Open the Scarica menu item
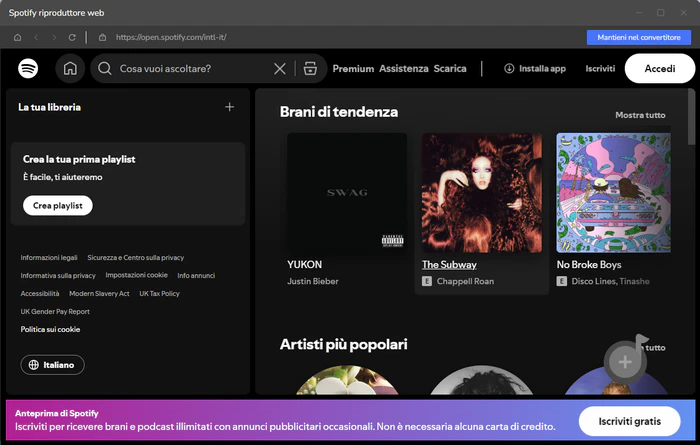The image size is (700, 445). point(450,68)
